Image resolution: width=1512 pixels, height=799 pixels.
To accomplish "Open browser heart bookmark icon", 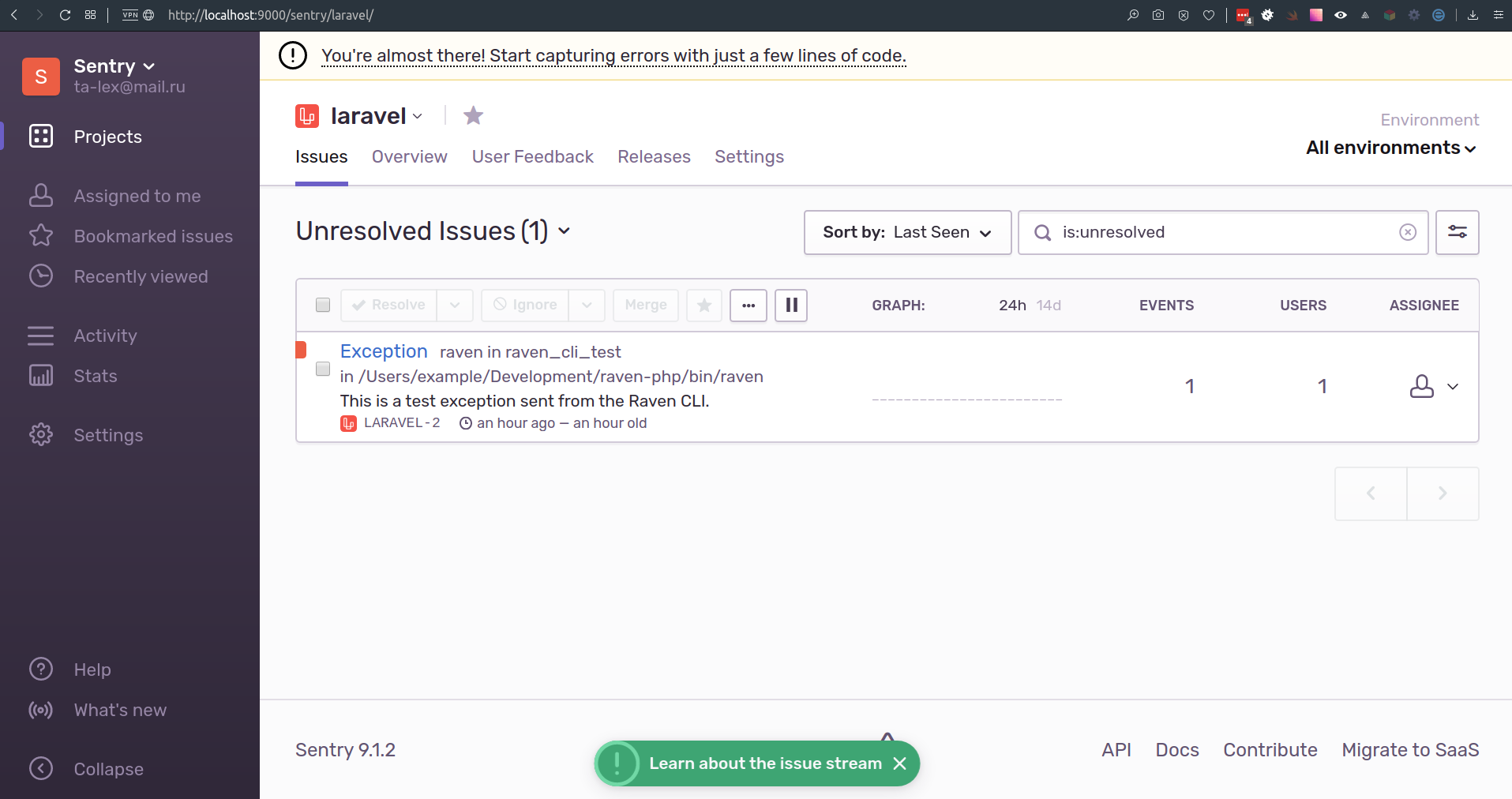I will [x=1209, y=15].
